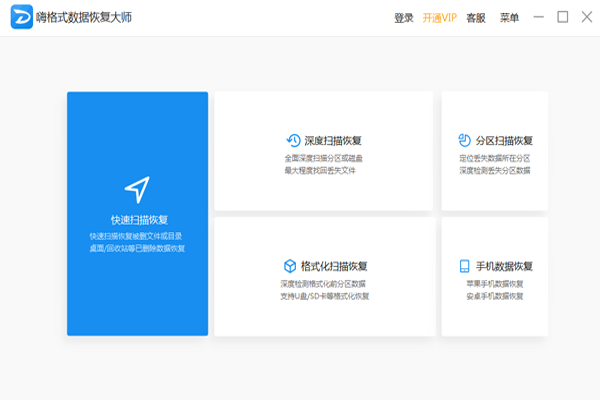The height and width of the screenshot is (400, 600).
Task: Open the 登录 login link
Action: pos(404,18)
